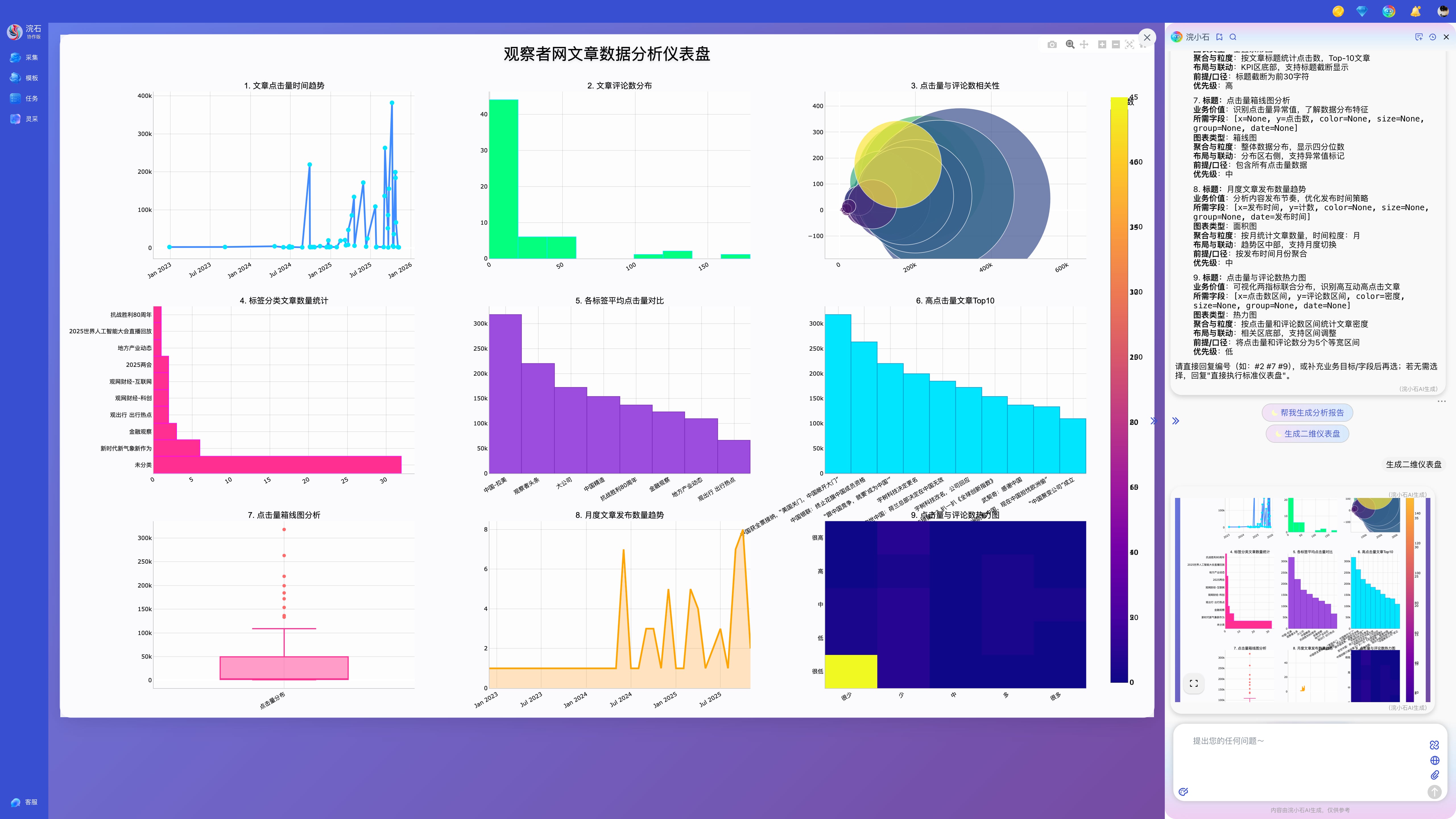
Task: Toggle the globe web search option
Action: tap(1434, 760)
